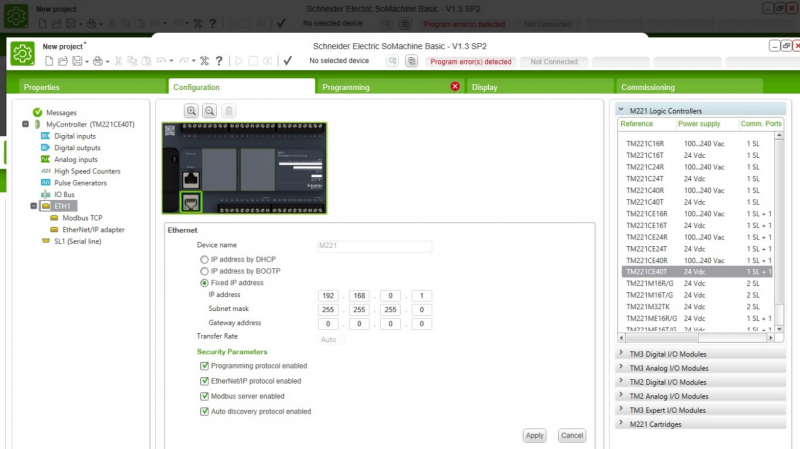Click the Device name field
This screenshot has width=800, height=449.
point(374,246)
